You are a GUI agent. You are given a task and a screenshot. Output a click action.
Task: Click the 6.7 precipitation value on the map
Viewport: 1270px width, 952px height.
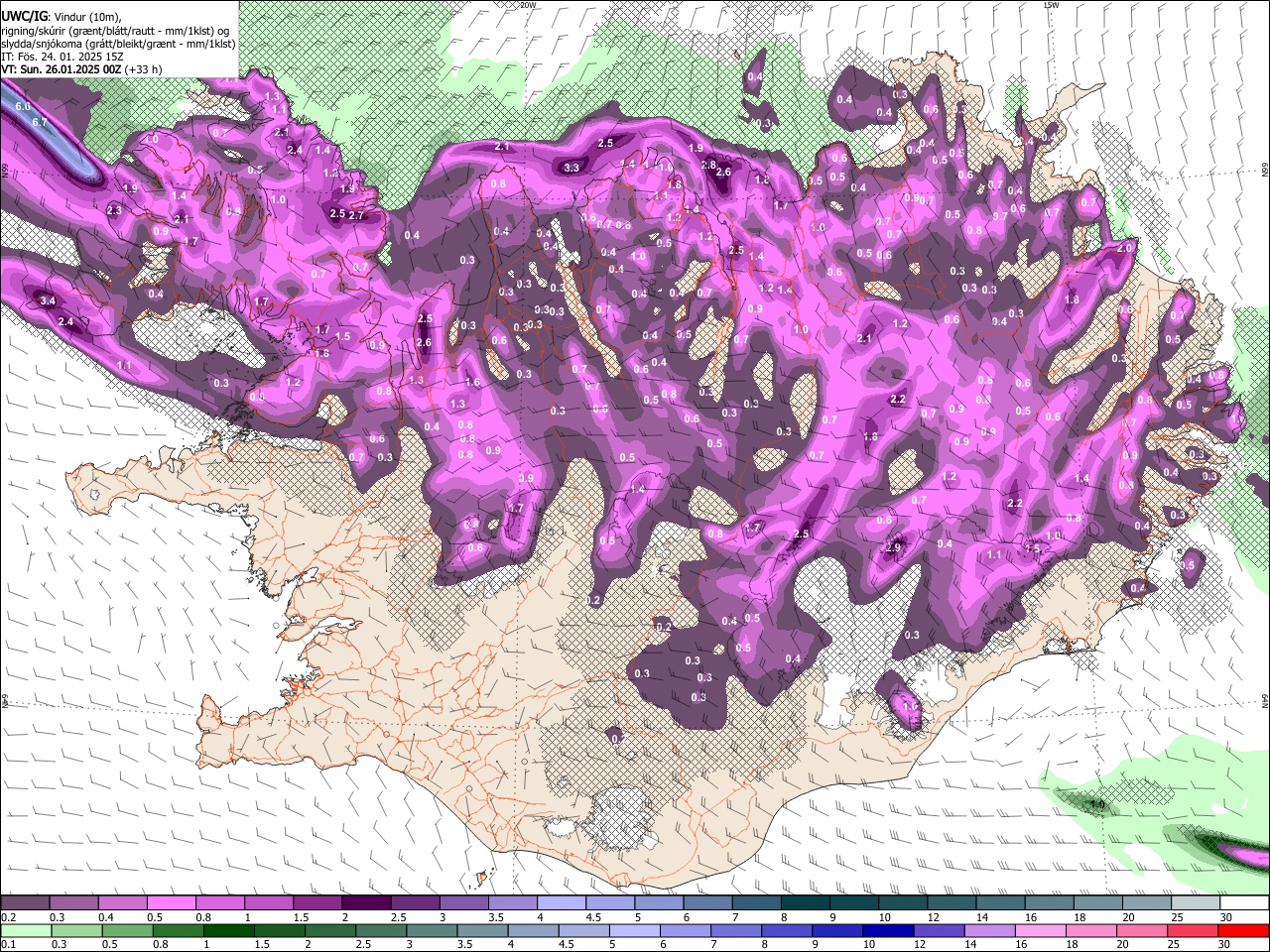40,122
